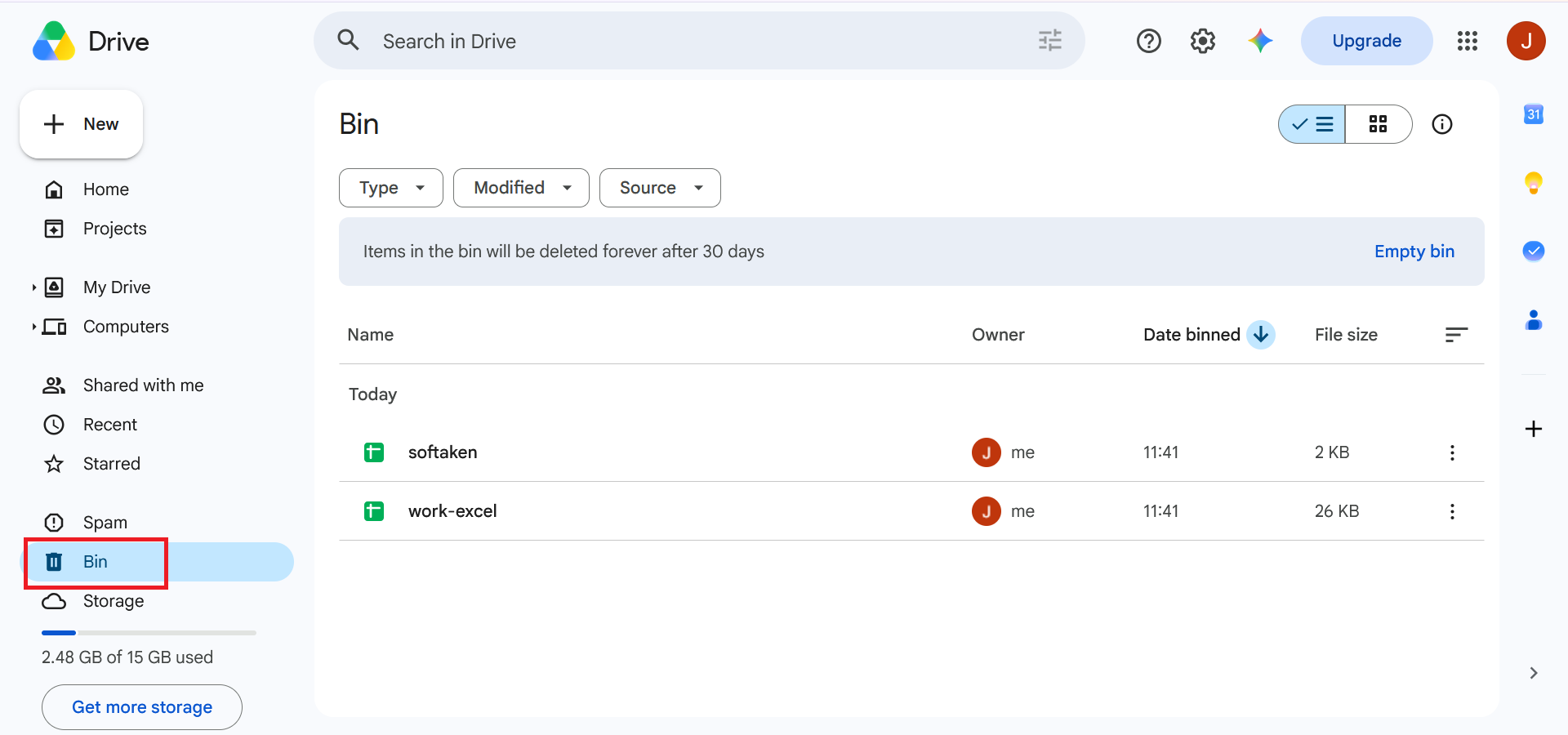Open Google Tasks checkmark icon
1568x735 pixels.
pyautogui.click(x=1534, y=251)
